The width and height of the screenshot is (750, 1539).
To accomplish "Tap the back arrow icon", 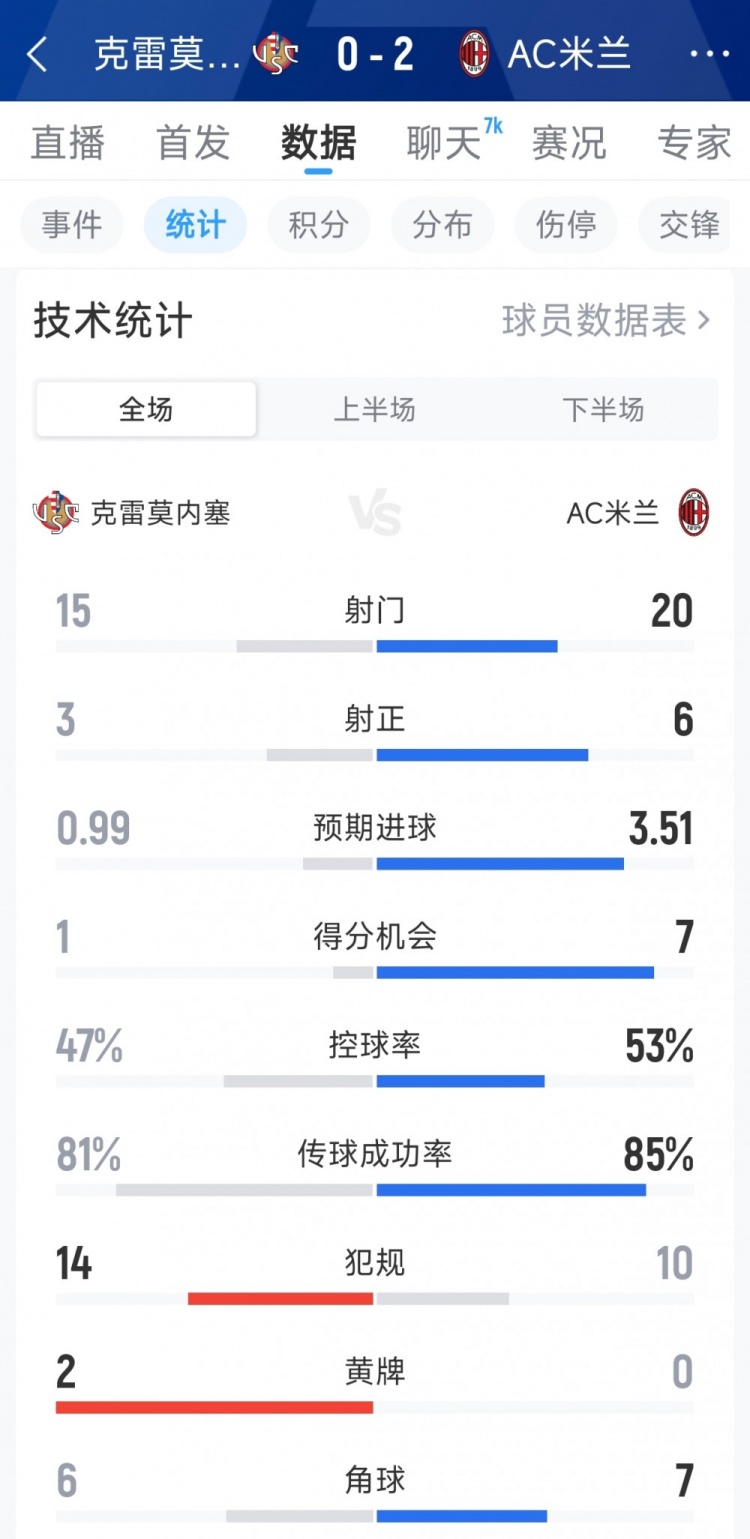I will [37, 55].
